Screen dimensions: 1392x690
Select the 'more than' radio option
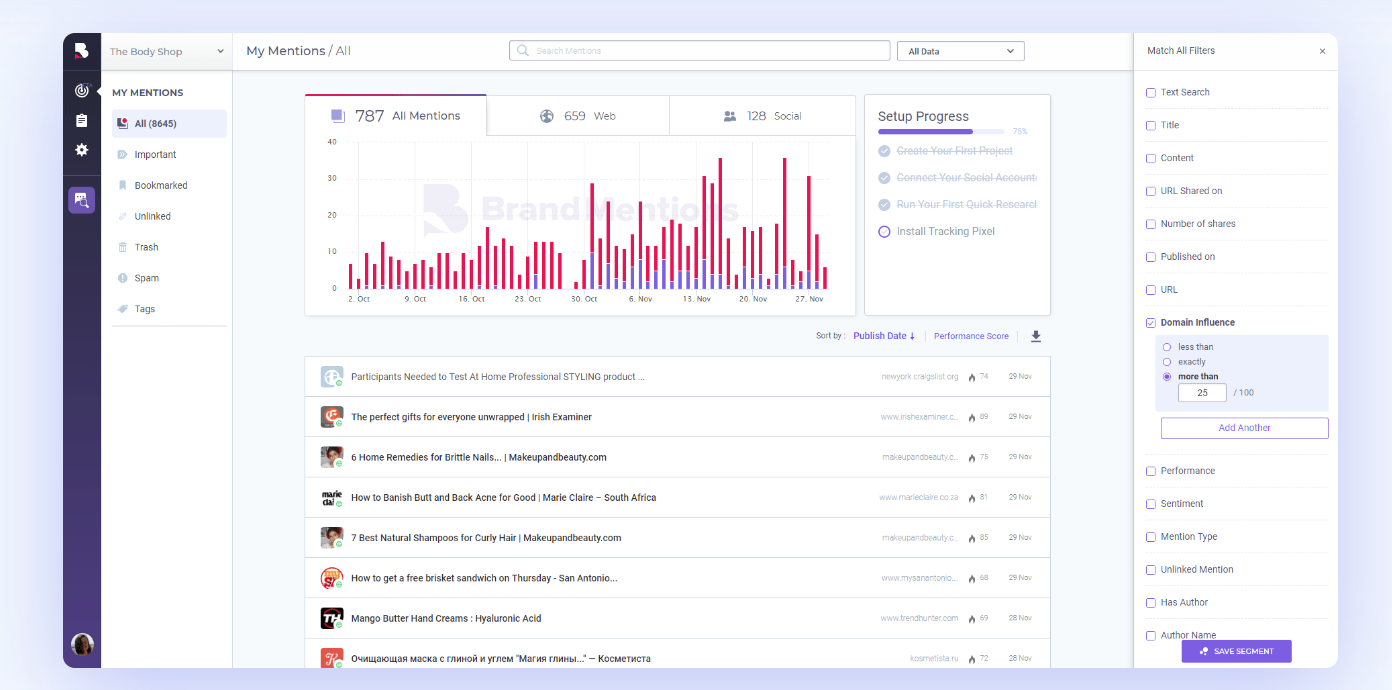1167,377
